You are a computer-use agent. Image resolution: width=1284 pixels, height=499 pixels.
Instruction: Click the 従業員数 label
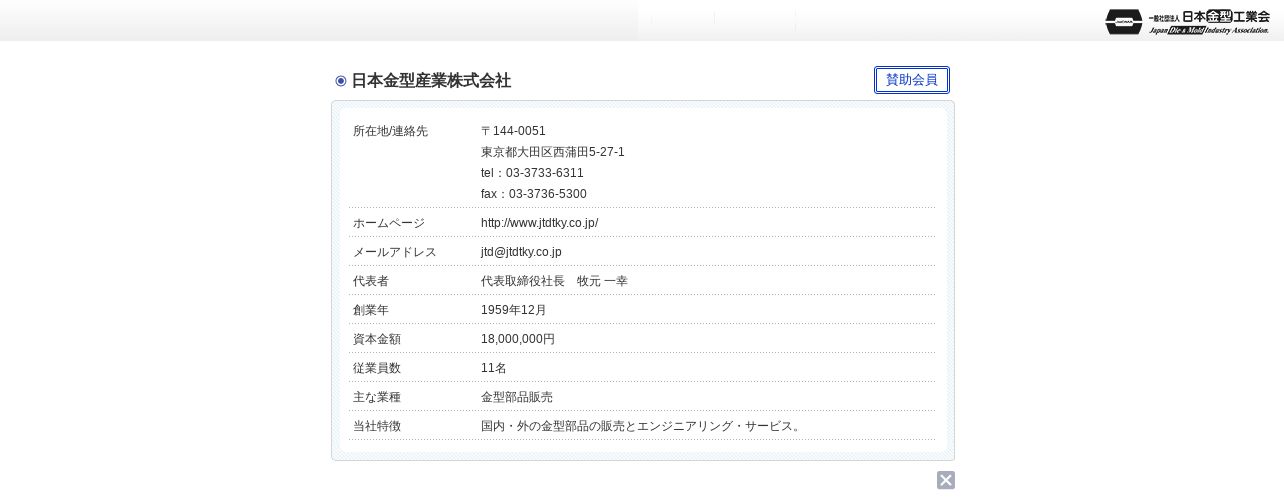pos(377,368)
